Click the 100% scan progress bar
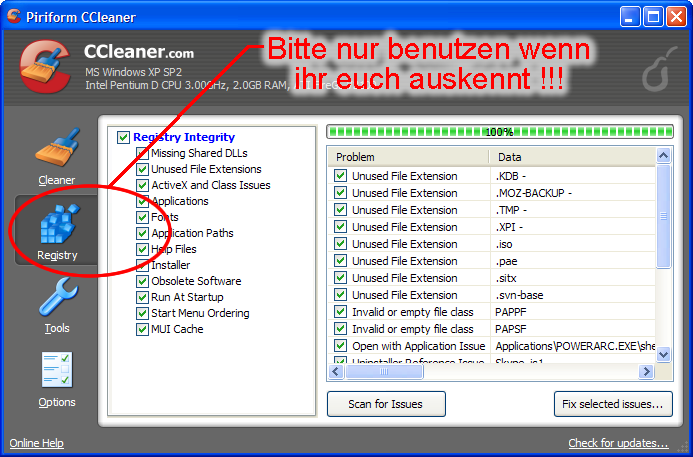The image size is (693, 457). [499, 132]
